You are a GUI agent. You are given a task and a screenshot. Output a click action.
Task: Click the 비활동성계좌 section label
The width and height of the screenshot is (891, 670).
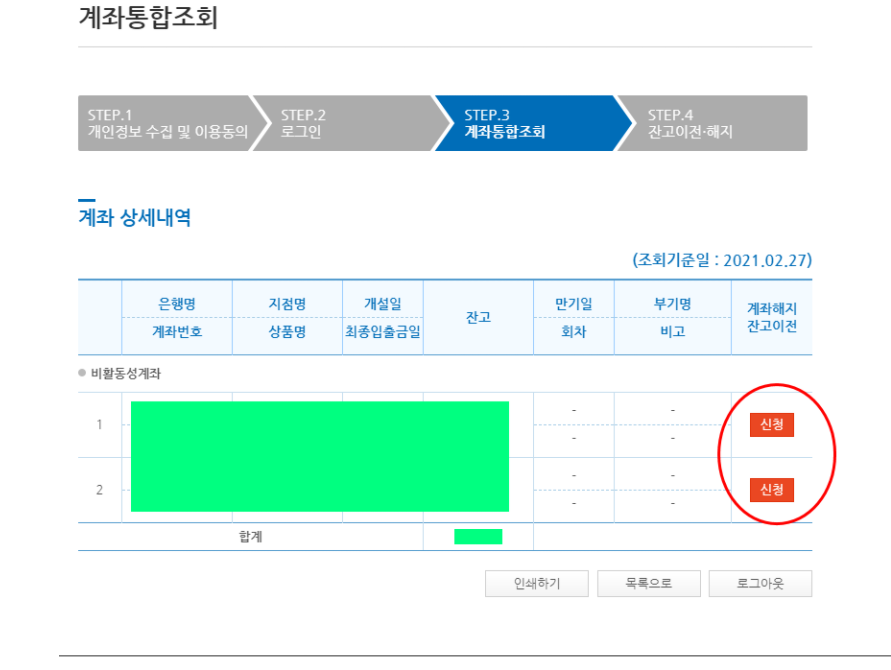(x=126, y=373)
